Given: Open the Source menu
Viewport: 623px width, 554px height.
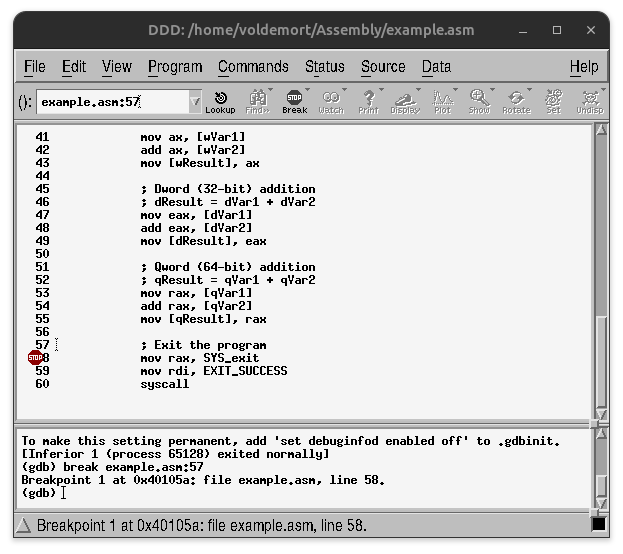Looking at the screenshot, I should [383, 66].
